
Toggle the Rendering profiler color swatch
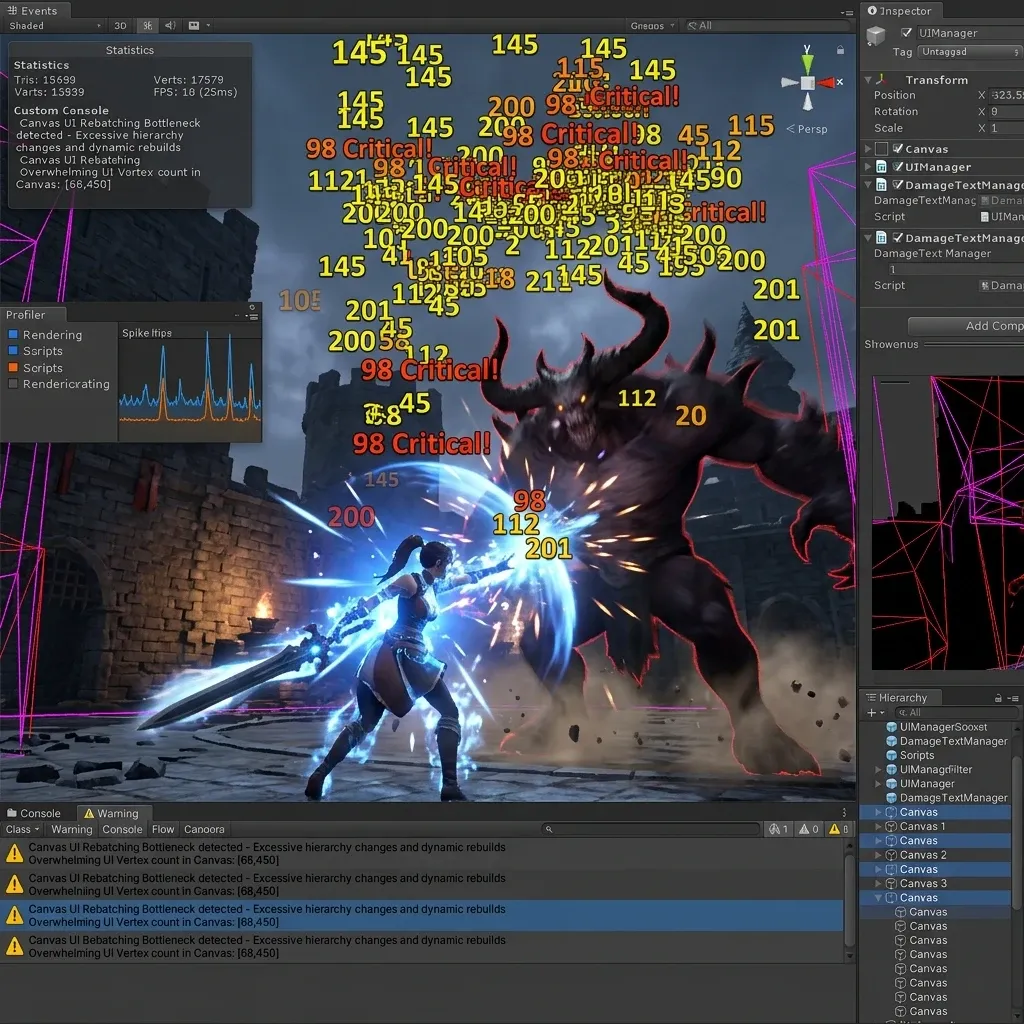pyautogui.click(x=12, y=334)
